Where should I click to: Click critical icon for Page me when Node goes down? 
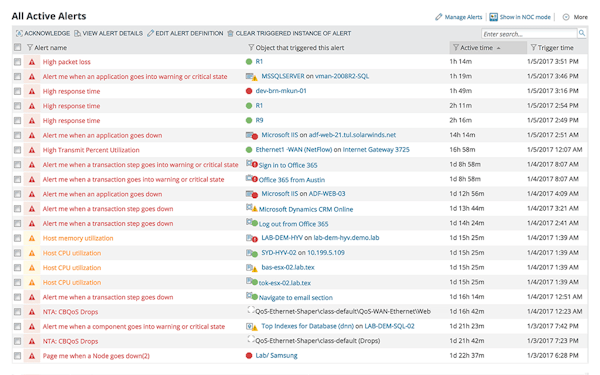pos(32,356)
